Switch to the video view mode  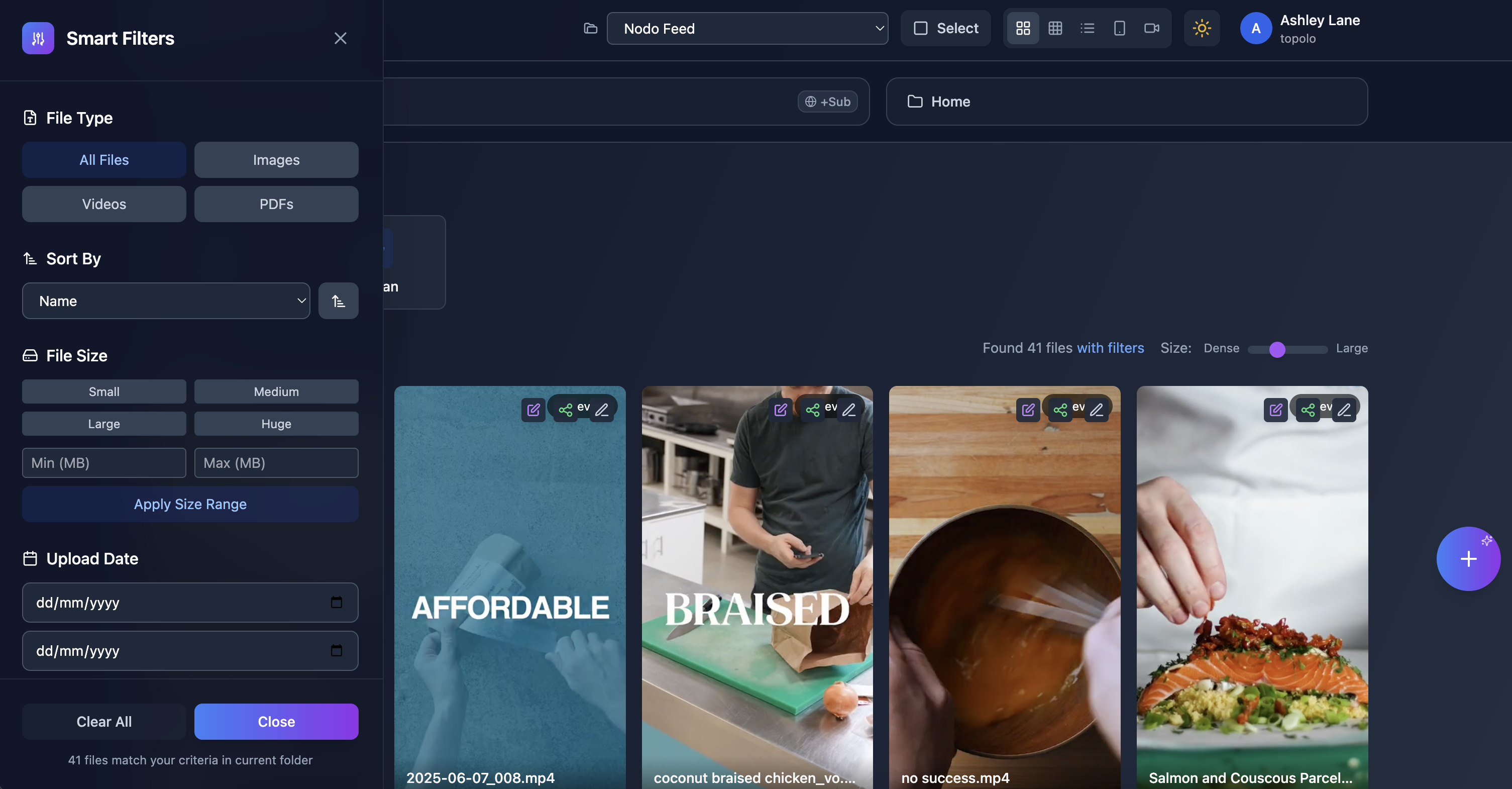click(x=1152, y=28)
